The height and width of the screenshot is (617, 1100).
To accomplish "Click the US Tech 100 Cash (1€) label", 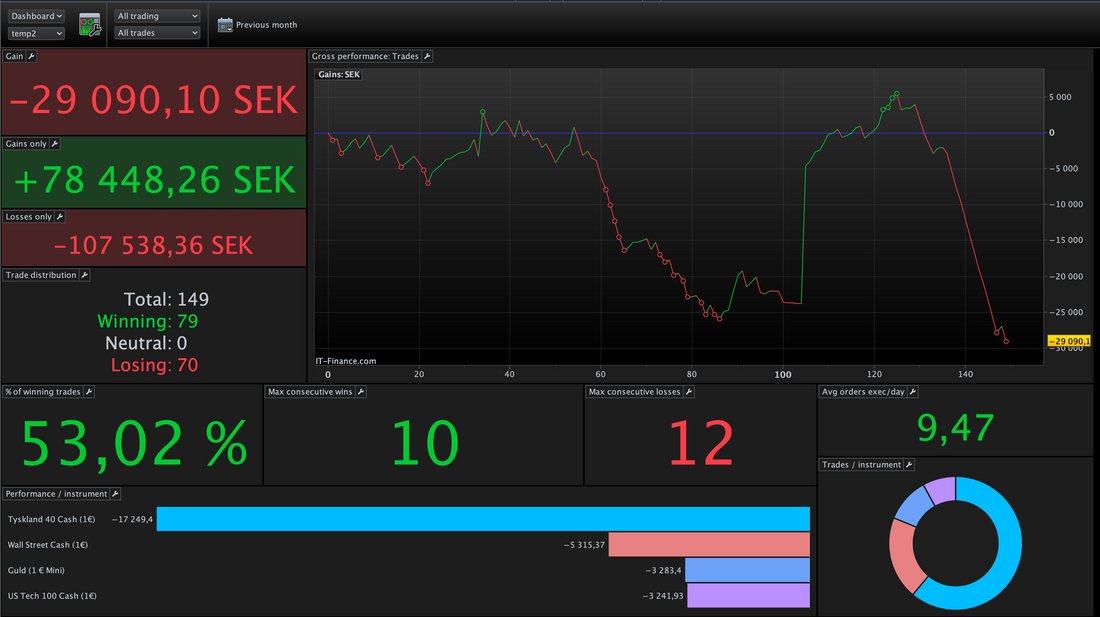I will tap(52, 596).
